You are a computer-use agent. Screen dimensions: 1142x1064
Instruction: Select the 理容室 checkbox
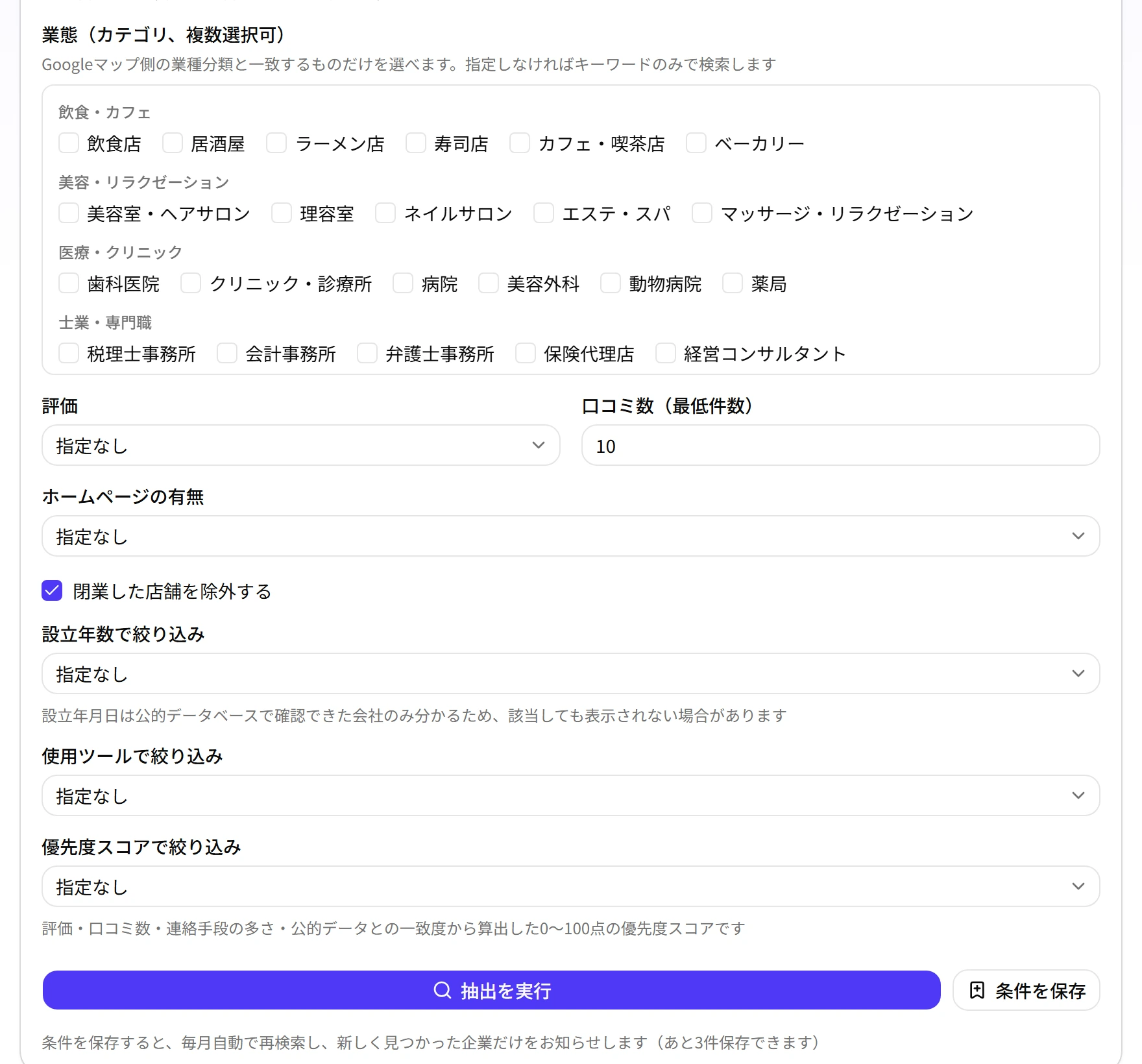click(x=282, y=213)
